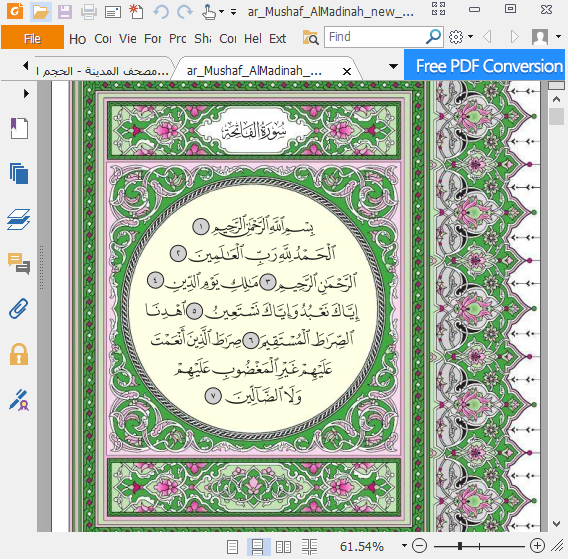Open the search settings gear

coord(456,37)
